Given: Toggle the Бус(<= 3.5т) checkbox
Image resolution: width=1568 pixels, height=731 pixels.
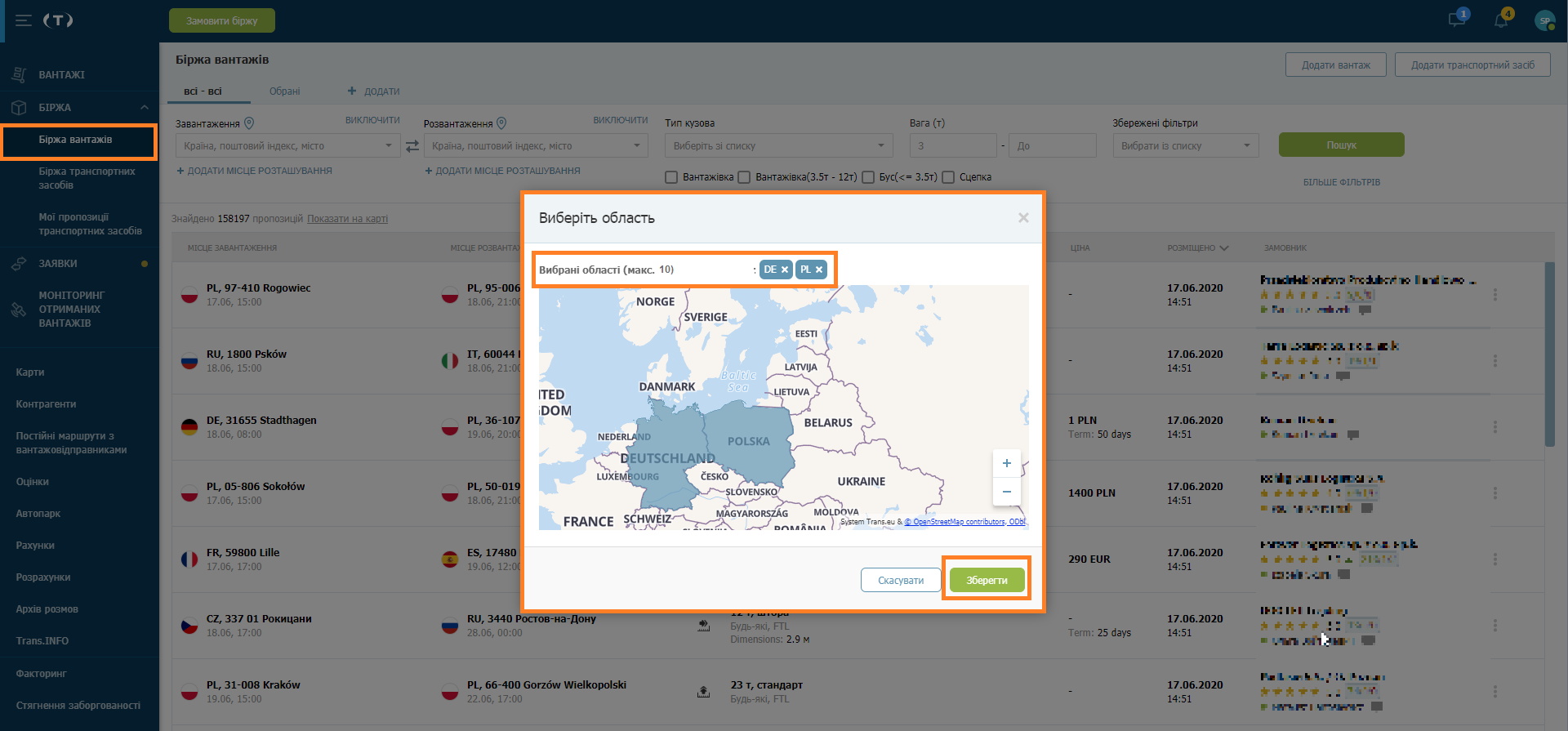Looking at the screenshot, I should click(x=868, y=177).
